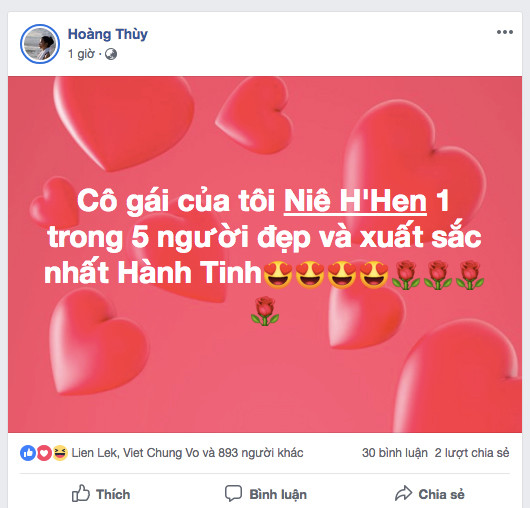Click the tagged name Niê H'Hen
Viewport: 530px width, 508px height.
tap(355, 201)
